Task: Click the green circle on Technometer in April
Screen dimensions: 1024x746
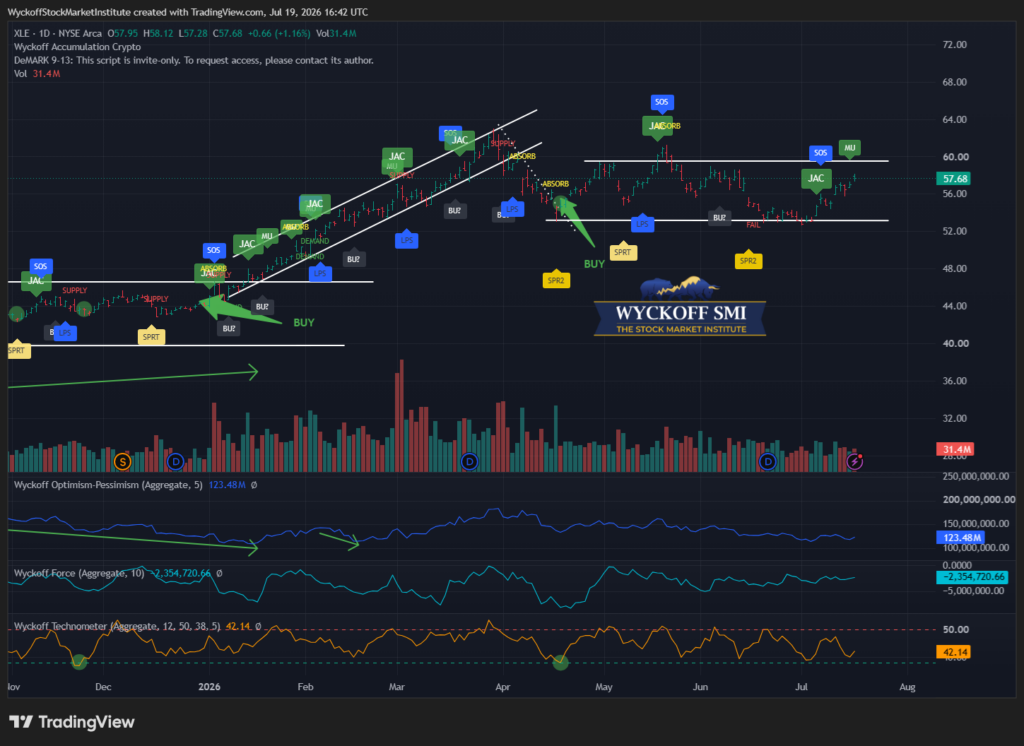Action: coord(561,662)
